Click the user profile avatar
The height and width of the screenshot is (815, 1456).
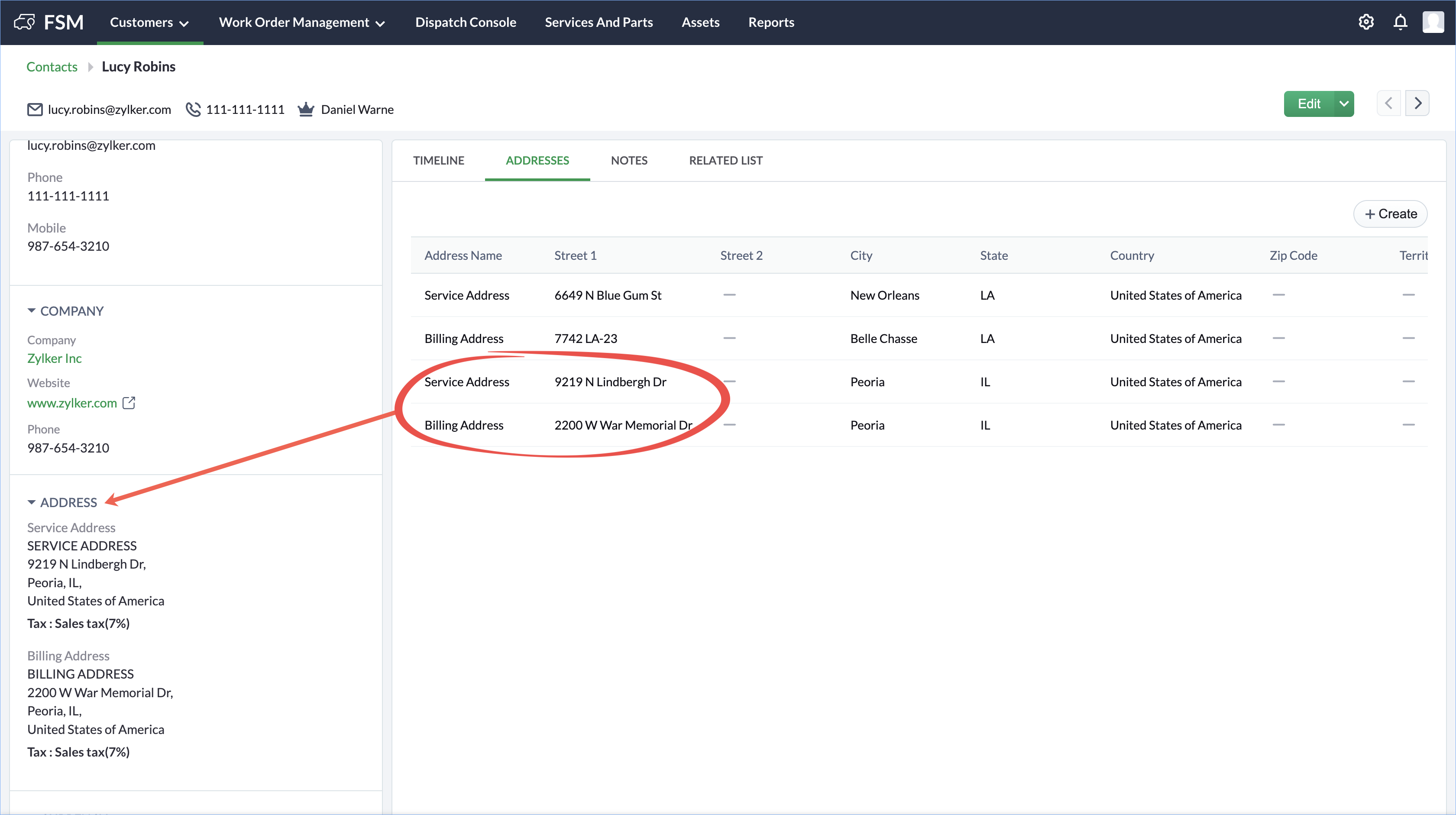pyautogui.click(x=1433, y=22)
